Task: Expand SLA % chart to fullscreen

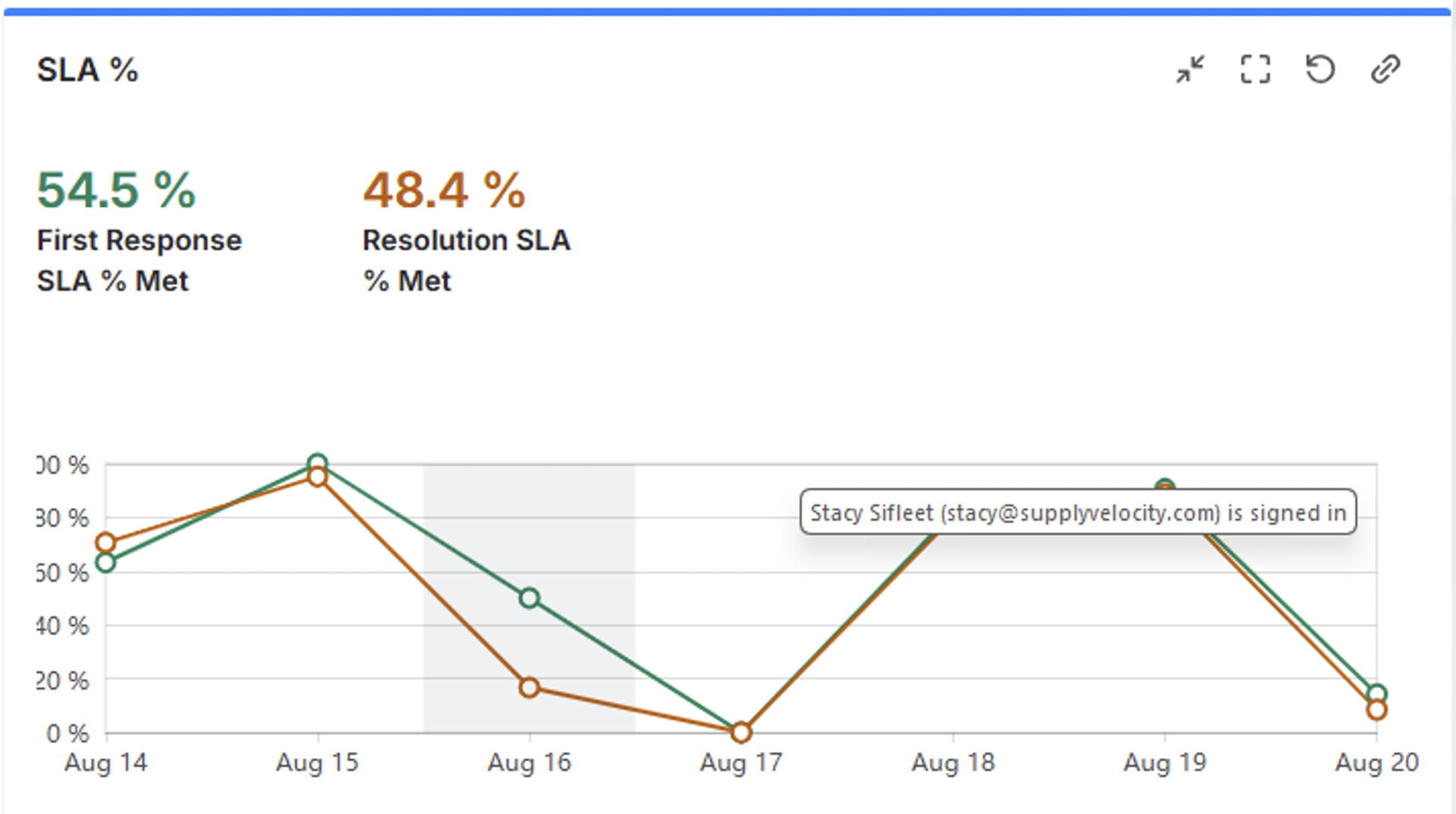Action: [x=1255, y=69]
